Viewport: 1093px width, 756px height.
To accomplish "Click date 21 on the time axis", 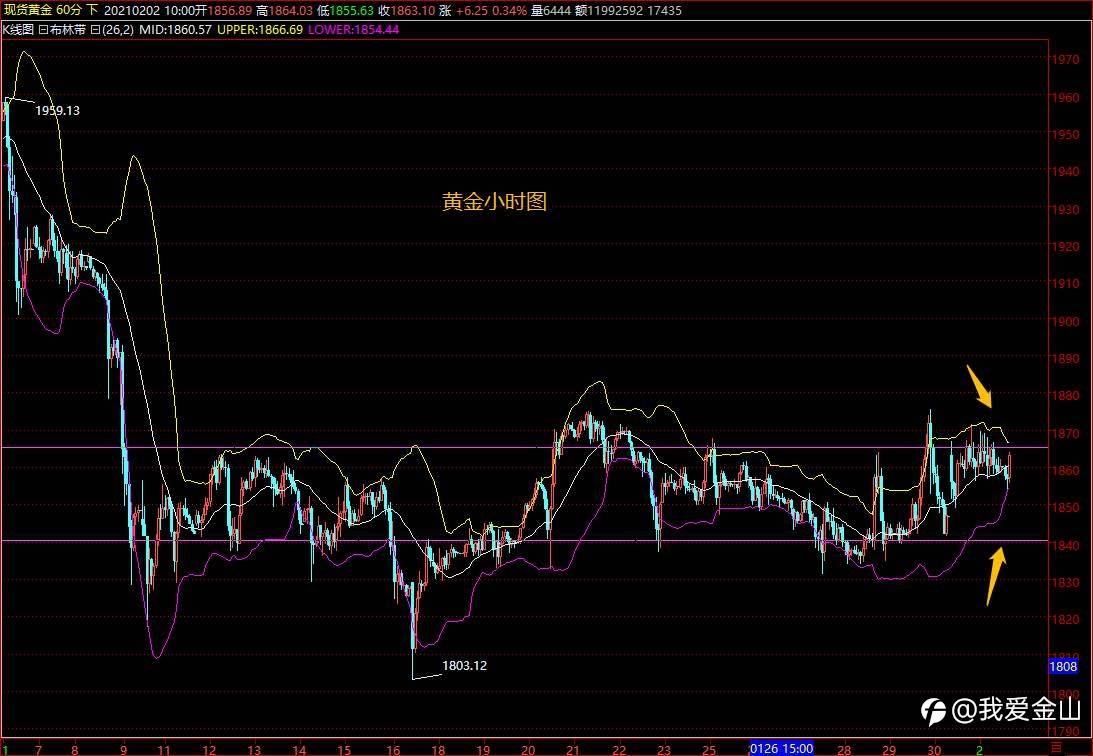I will 573,750.
